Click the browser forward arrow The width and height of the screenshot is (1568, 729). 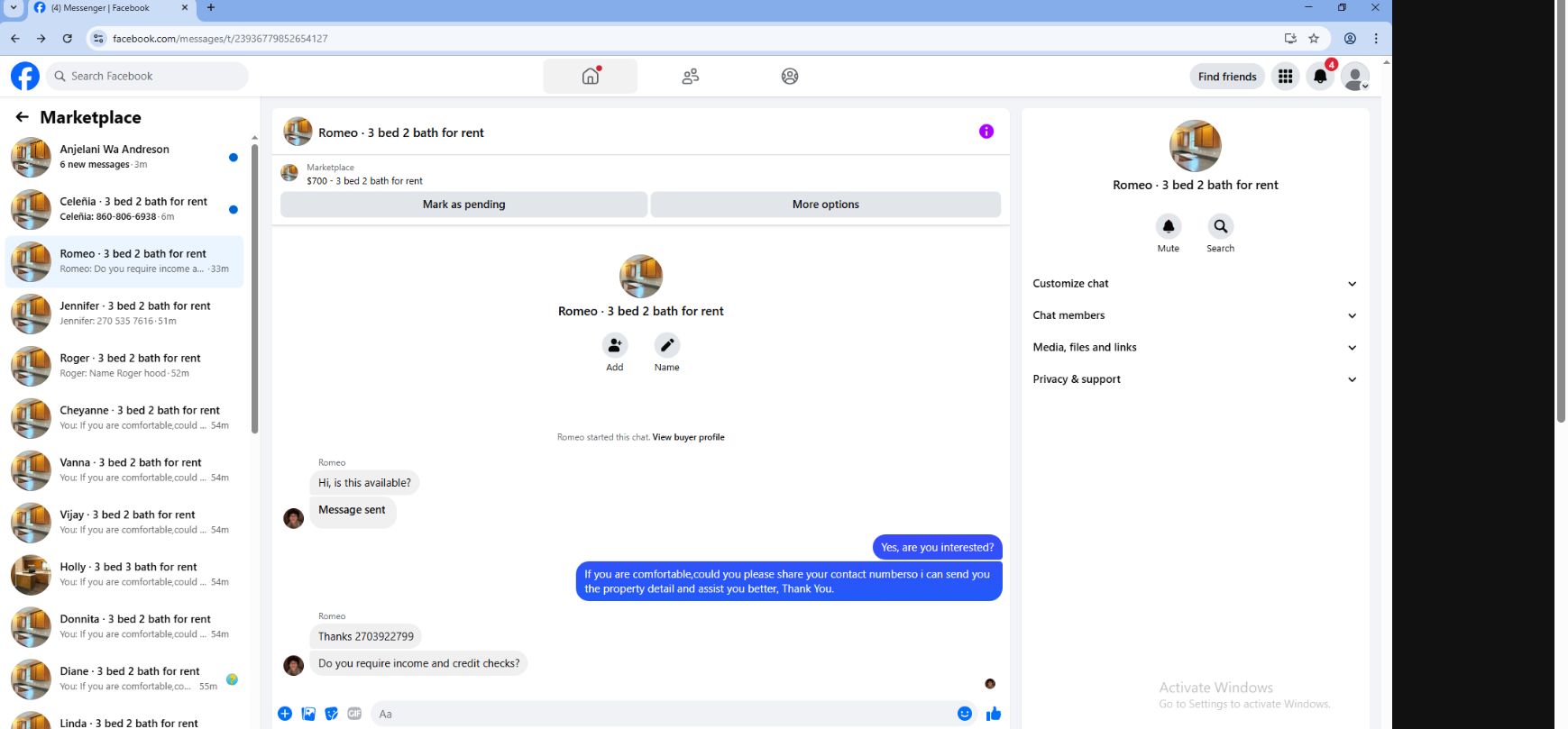pos(41,39)
